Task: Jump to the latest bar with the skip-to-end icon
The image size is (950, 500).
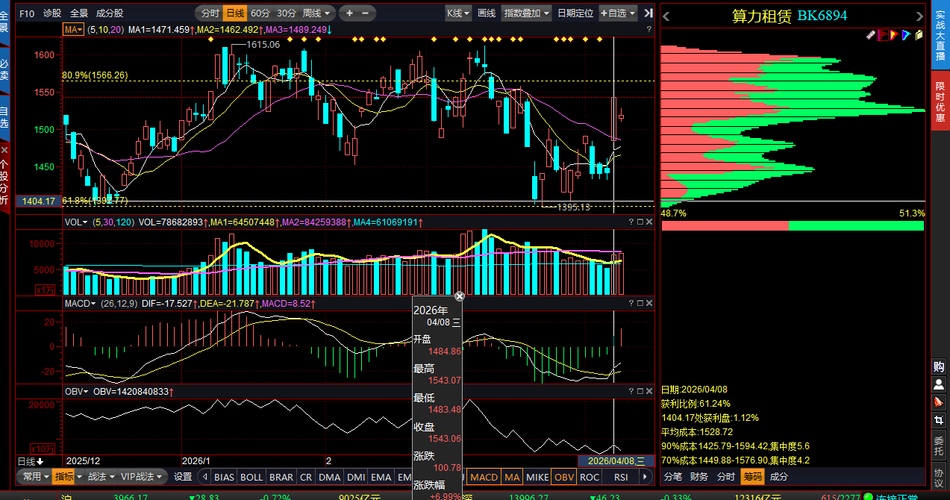Action: tap(648, 13)
